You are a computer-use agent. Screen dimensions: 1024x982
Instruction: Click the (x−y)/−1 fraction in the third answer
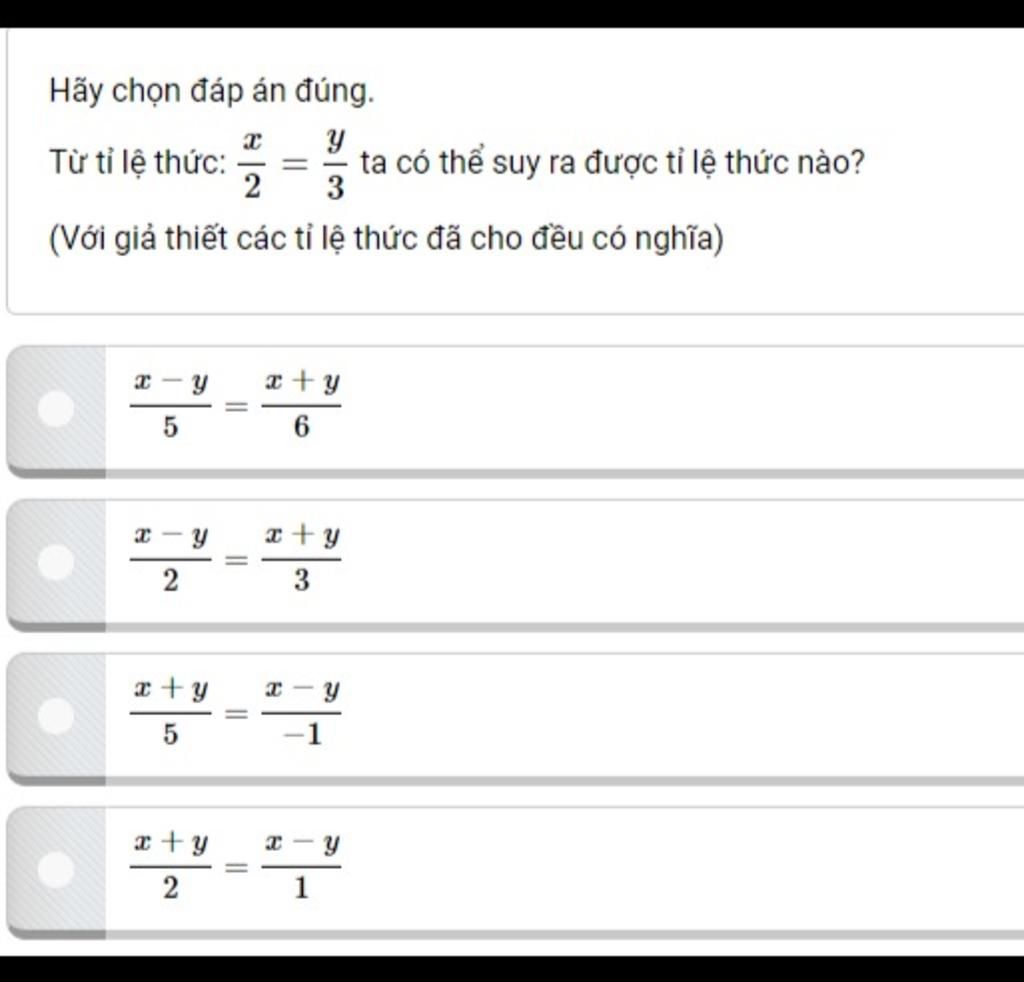[x=301, y=714]
